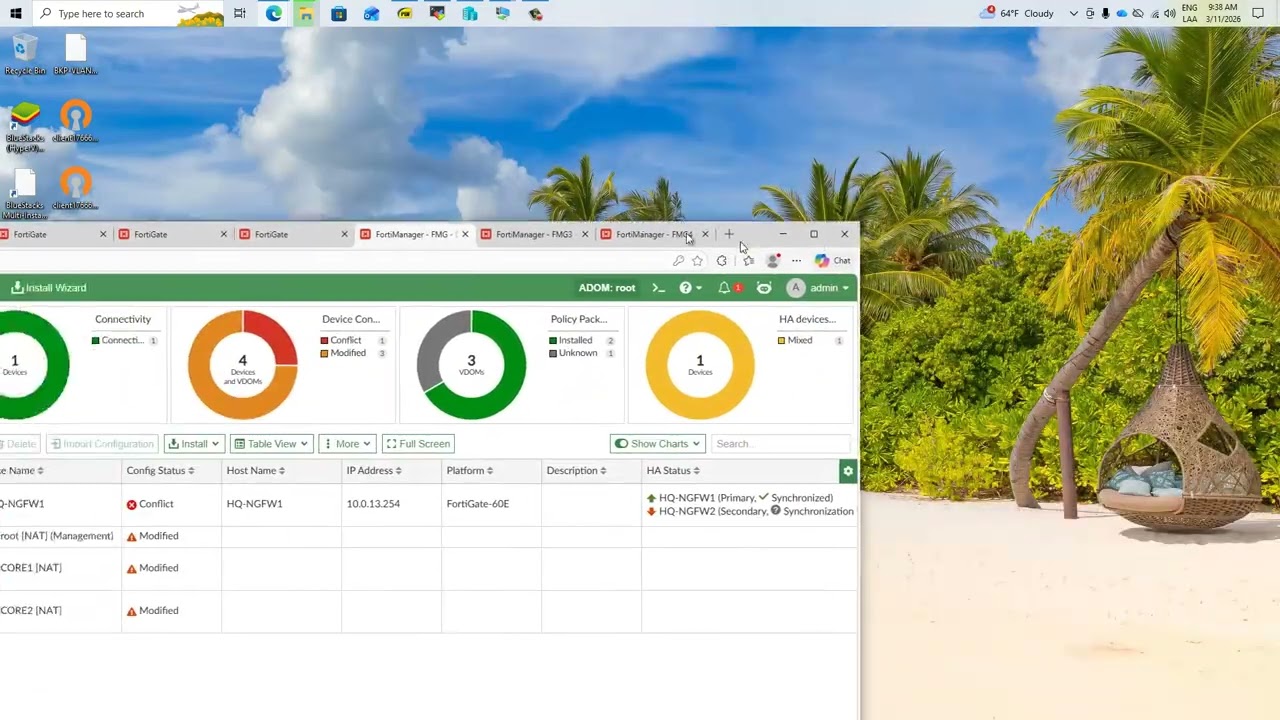Select the IP address 10.0.13.254 cell

click(x=373, y=504)
